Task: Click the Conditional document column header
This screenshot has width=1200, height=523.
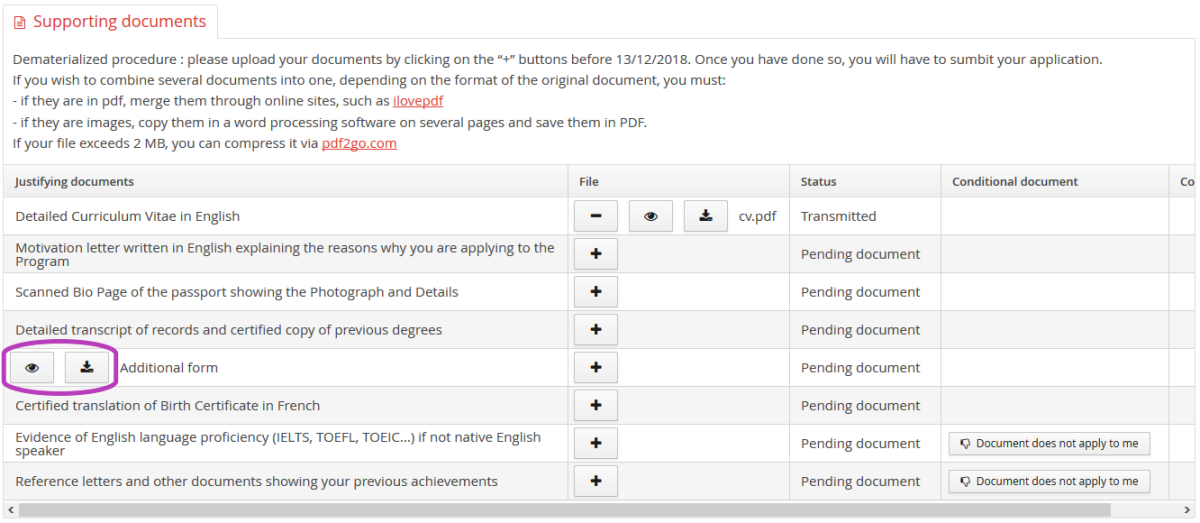Action: (1015, 182)
